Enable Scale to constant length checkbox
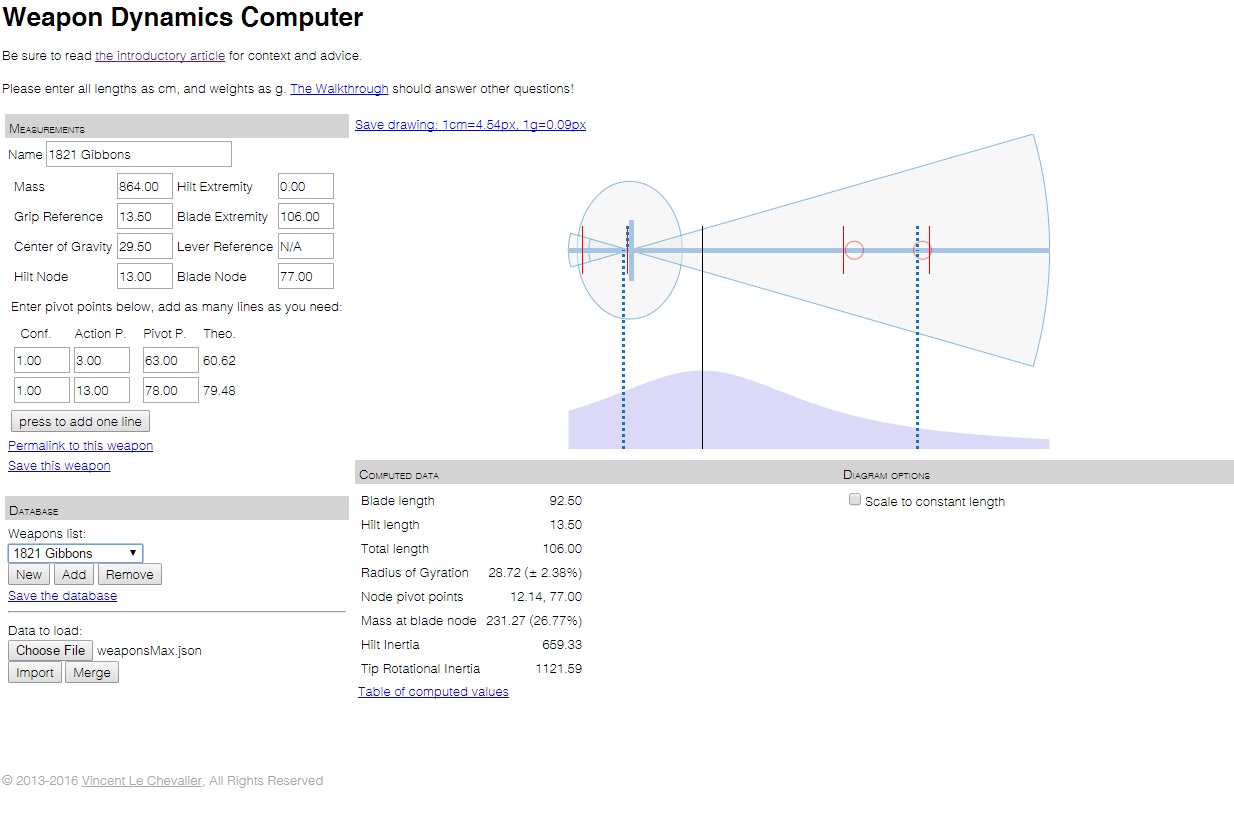This screenshot has width=1234, height=823. click(855, 500)
